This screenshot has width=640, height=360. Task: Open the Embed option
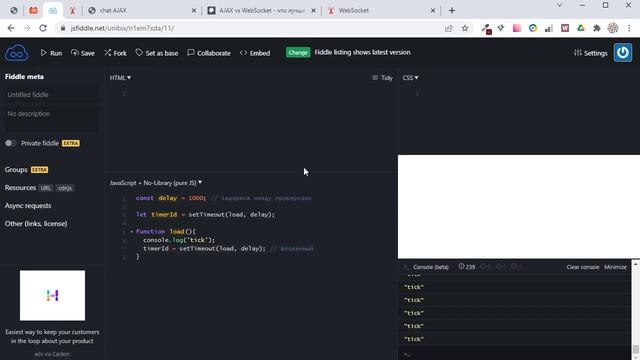255,53
